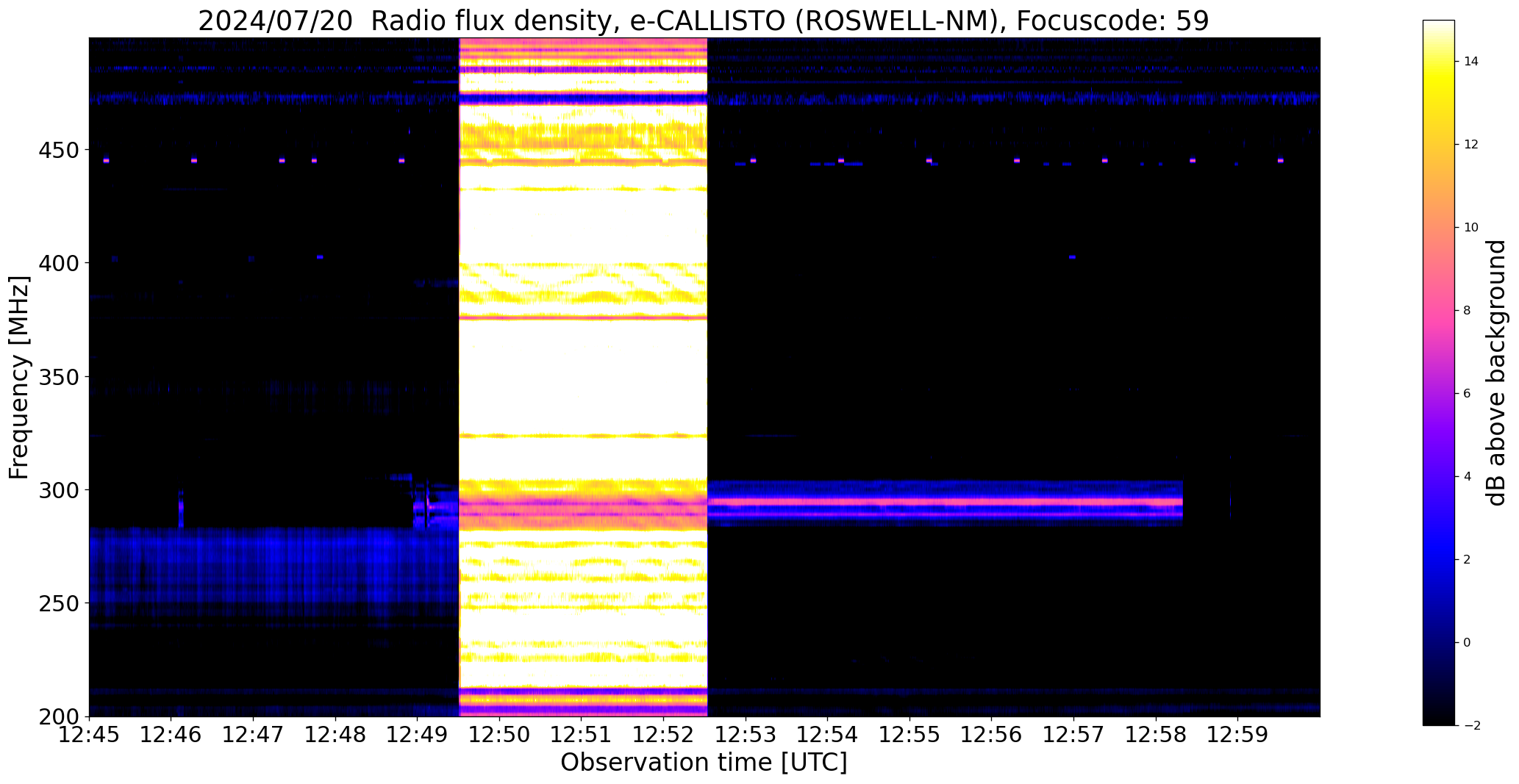Screen dimensions: 1519x784
Task: Click the 12:46 time tick label
Action: coord(171,734)
